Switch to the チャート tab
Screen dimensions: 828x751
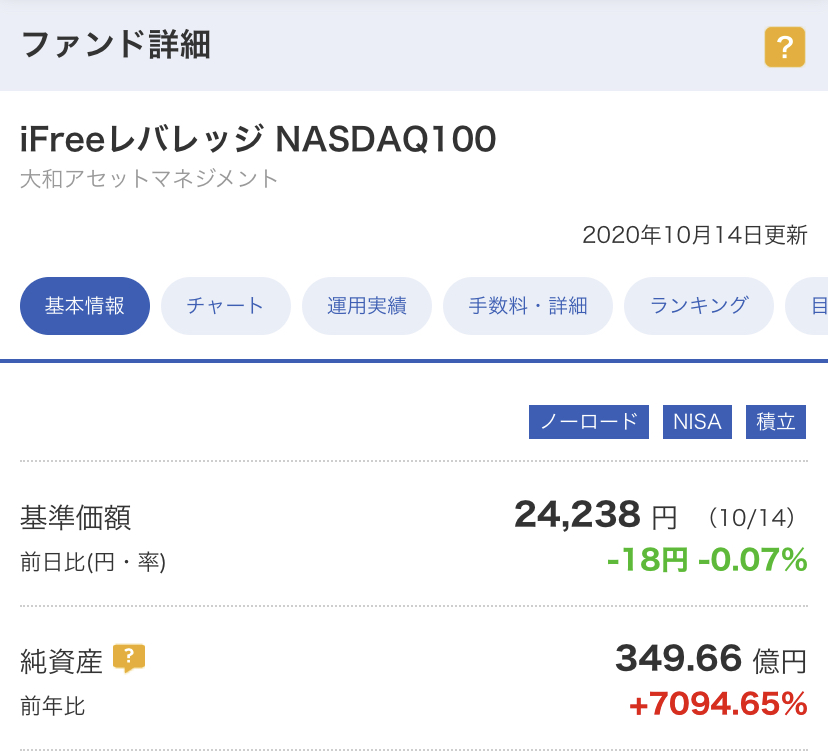point(225,306)
